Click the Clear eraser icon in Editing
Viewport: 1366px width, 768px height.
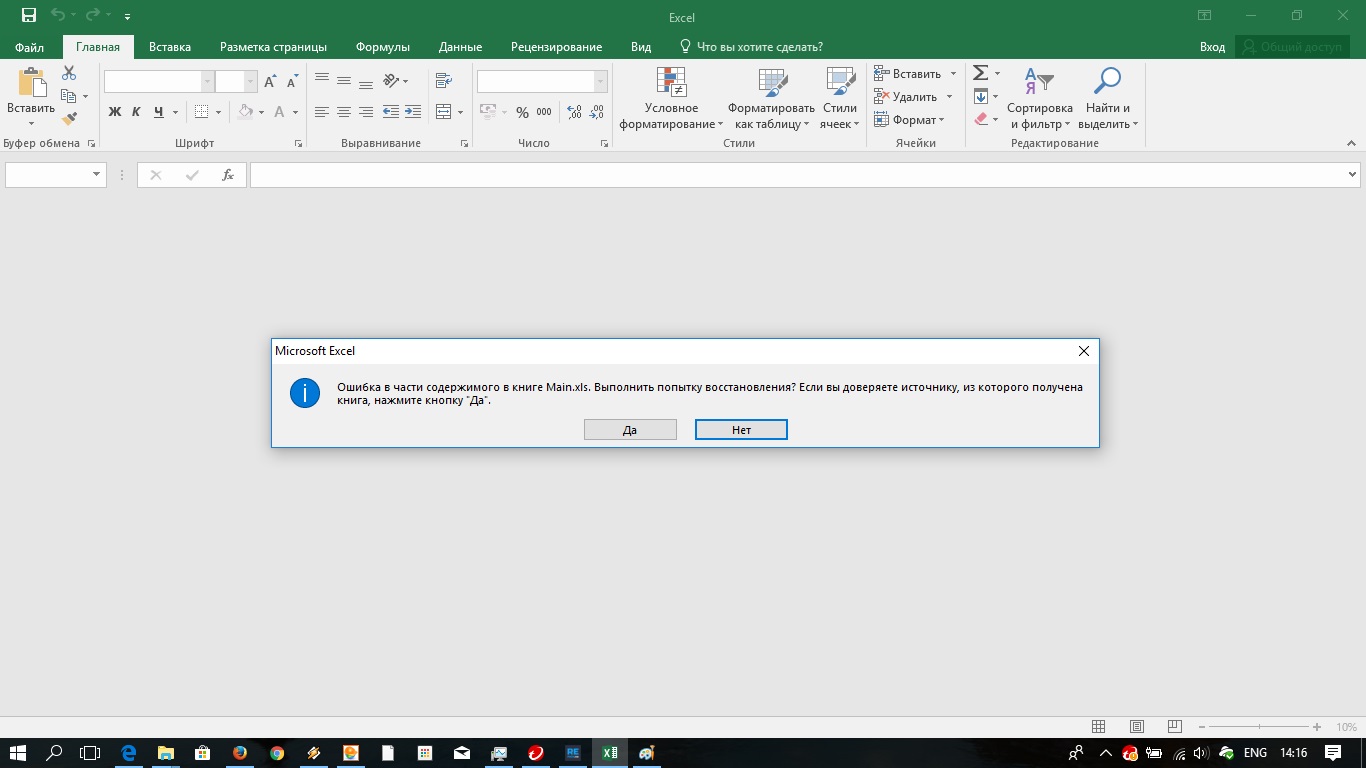point(981,119)
